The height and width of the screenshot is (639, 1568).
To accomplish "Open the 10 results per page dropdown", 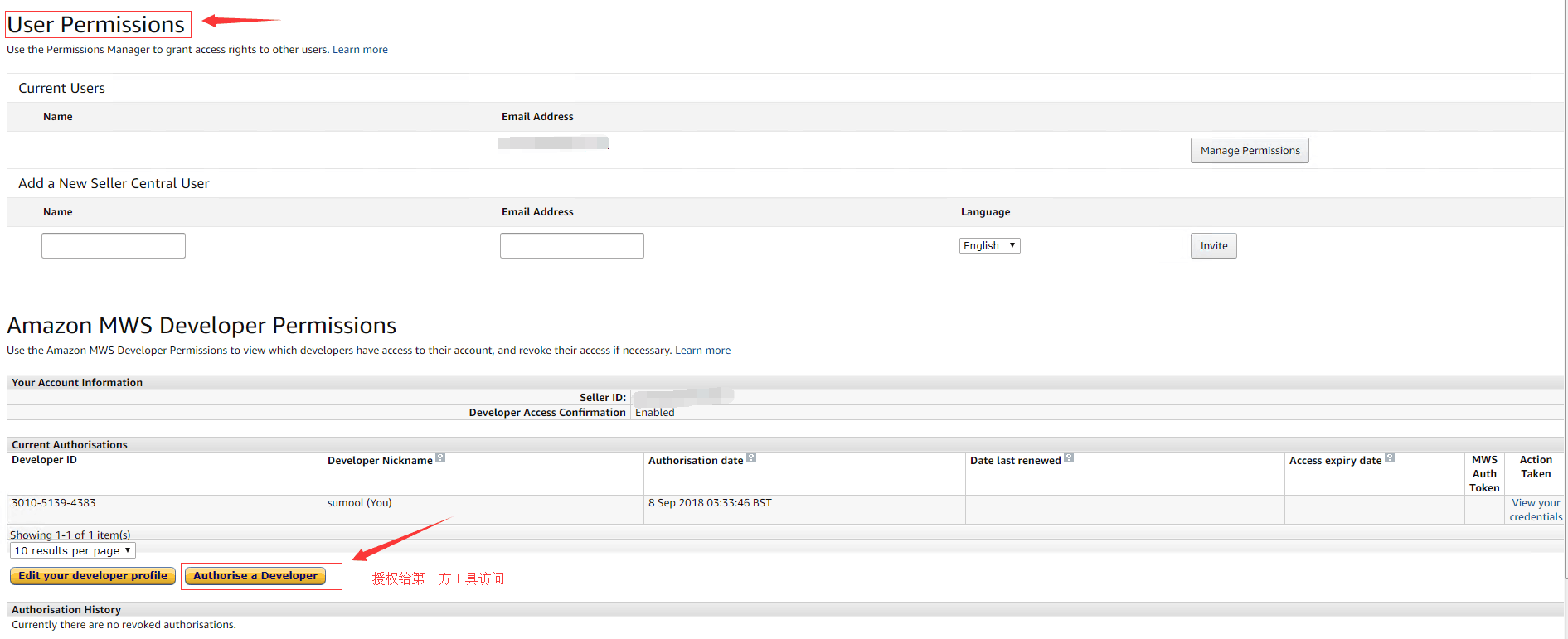I will [73, 550].
